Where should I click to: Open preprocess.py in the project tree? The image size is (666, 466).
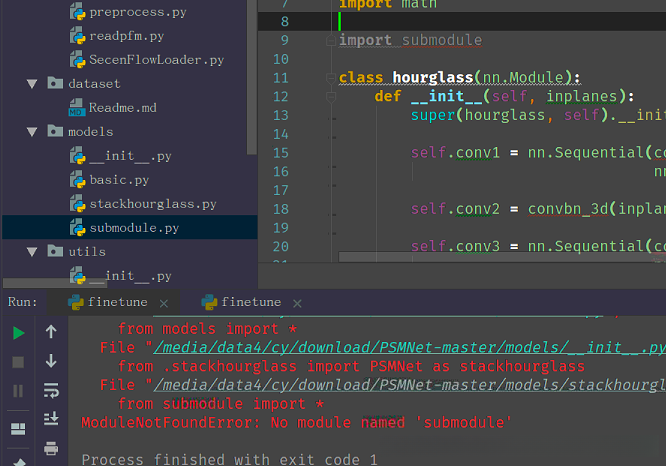(x=138, y=12)
